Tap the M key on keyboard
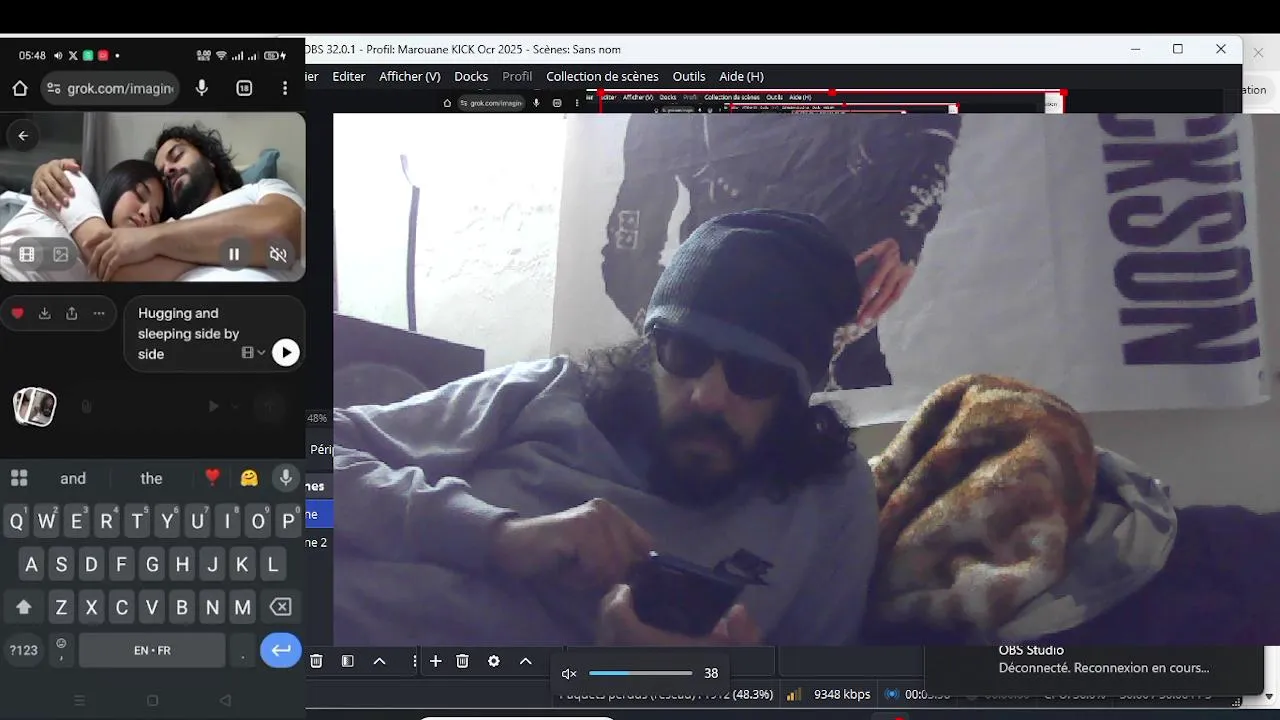This screenshot has height=720, width=1280. click(x=242, y=607)
